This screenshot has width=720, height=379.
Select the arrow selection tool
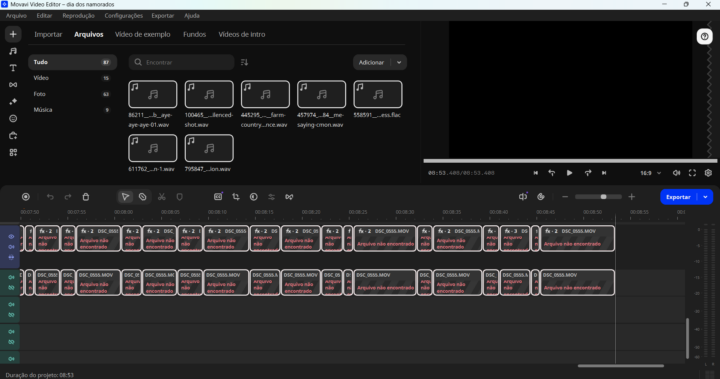tap(125, 197)
